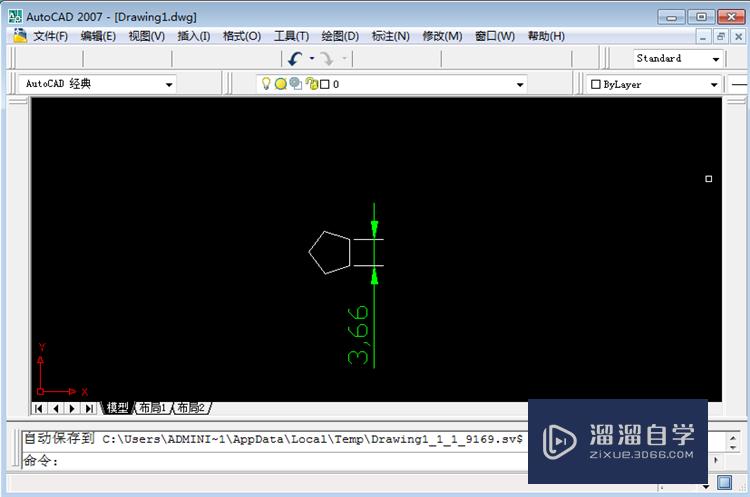Click the clean screen icon in status bar

pos(724,483)
